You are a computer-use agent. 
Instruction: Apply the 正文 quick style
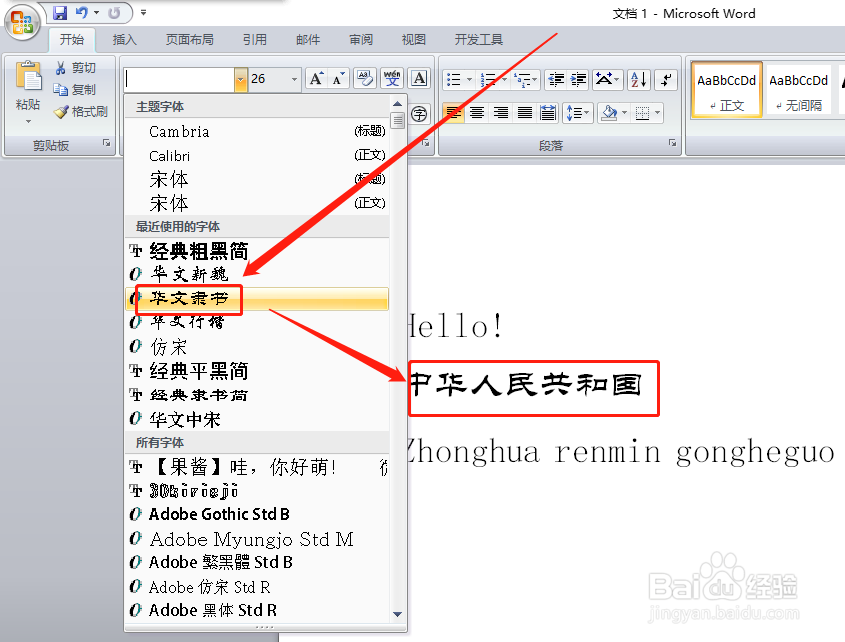tap(725, 89)
